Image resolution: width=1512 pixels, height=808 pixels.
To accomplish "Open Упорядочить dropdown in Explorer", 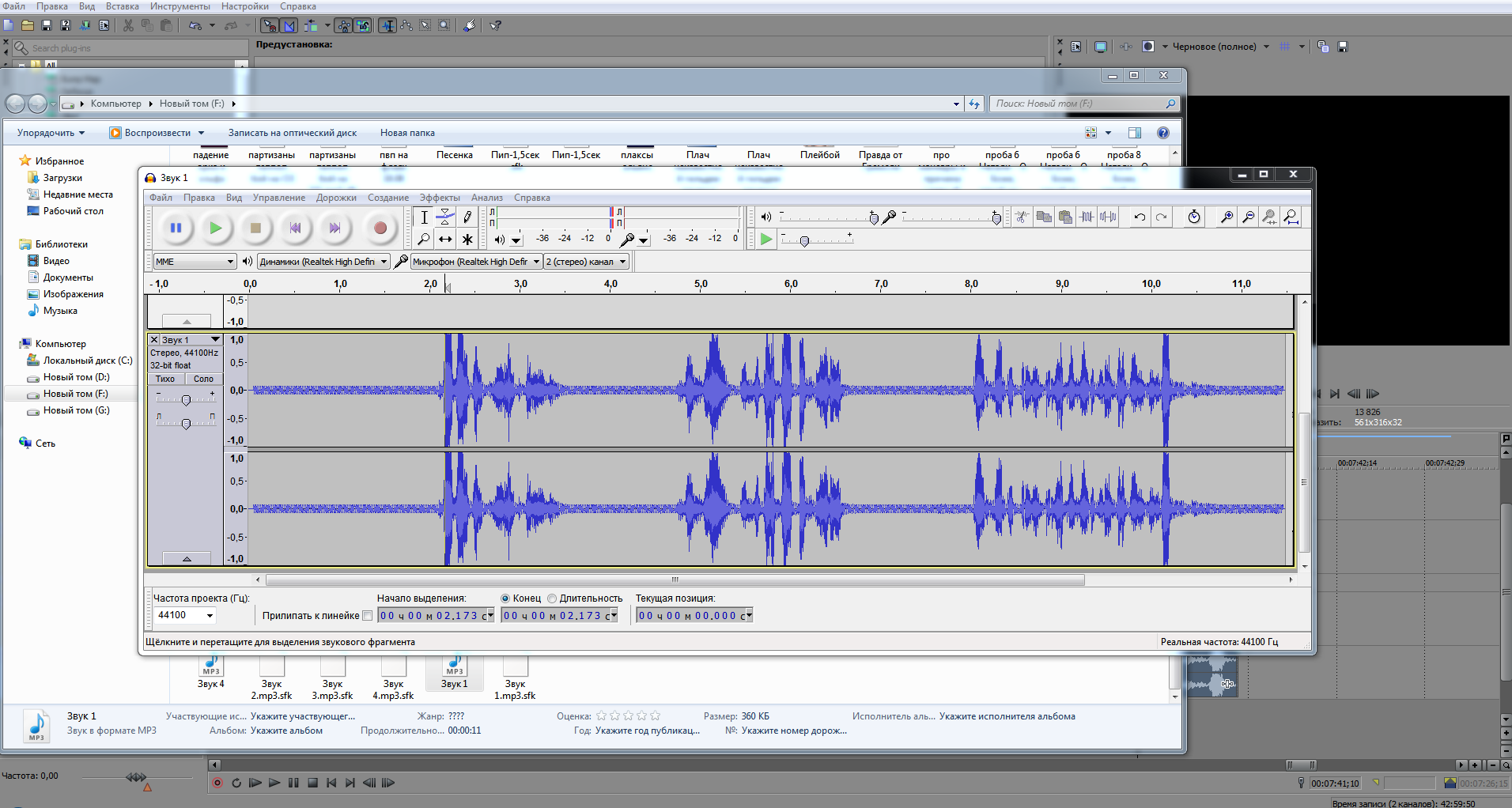I will [51, 133].
